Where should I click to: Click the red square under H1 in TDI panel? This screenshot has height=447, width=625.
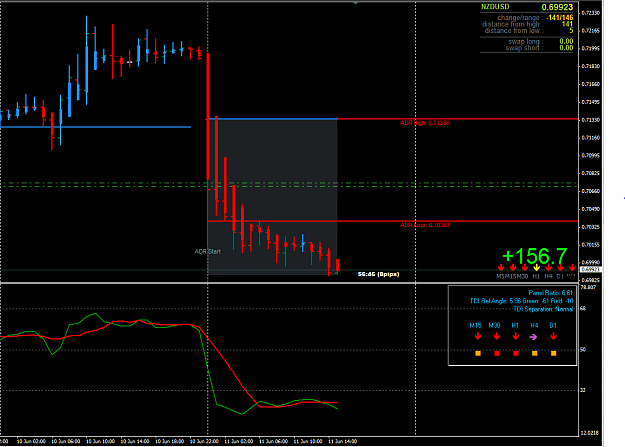pyautogui.click(x=516, y=353)
